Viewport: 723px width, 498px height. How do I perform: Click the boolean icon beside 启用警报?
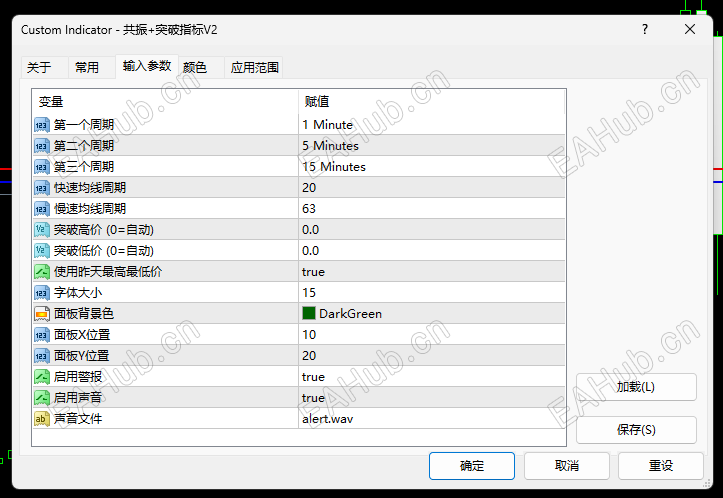click(x=41, y=377)
